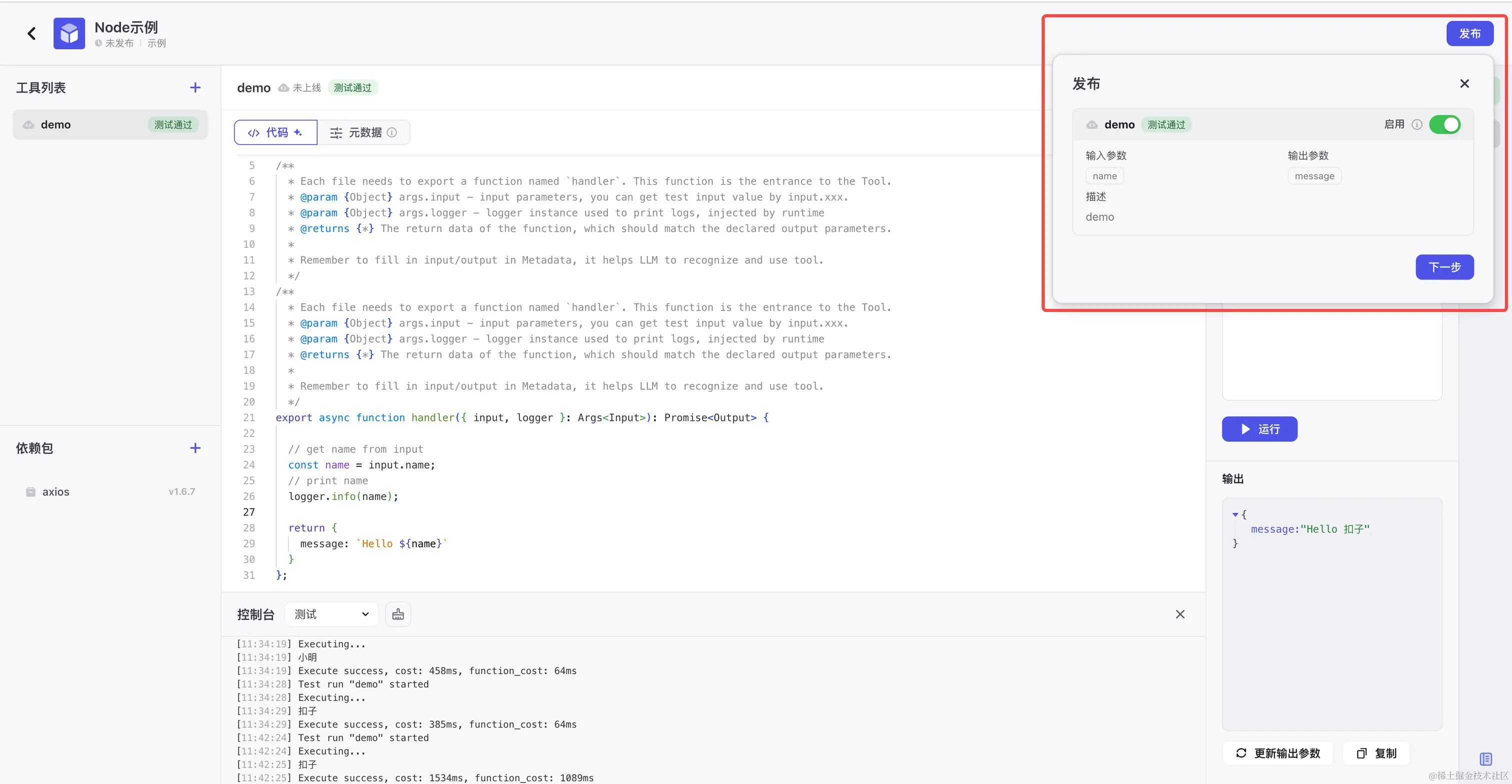Switch to the 元数据 tab
Image resolution: width=1512 pixels, height=784 pixels.
click(363, 132)
